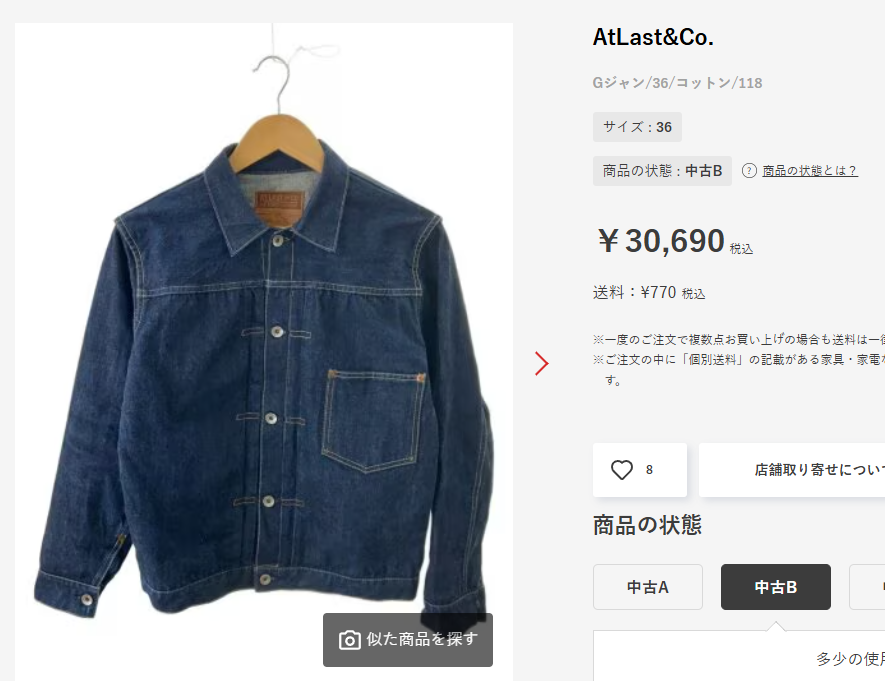Click the 商品の状態：中古B badge
The height and width of the screenshot is (681, 885).
tap(662, 171)
